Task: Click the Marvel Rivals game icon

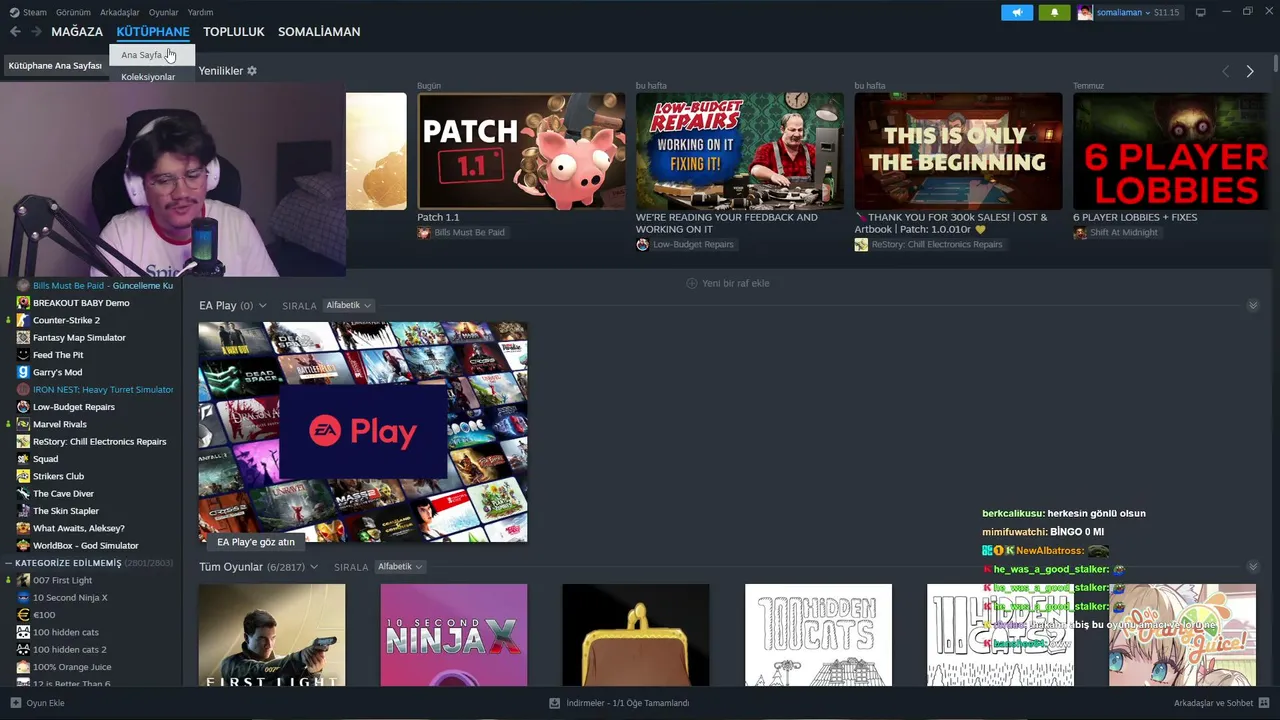Action: coord(23,424)
